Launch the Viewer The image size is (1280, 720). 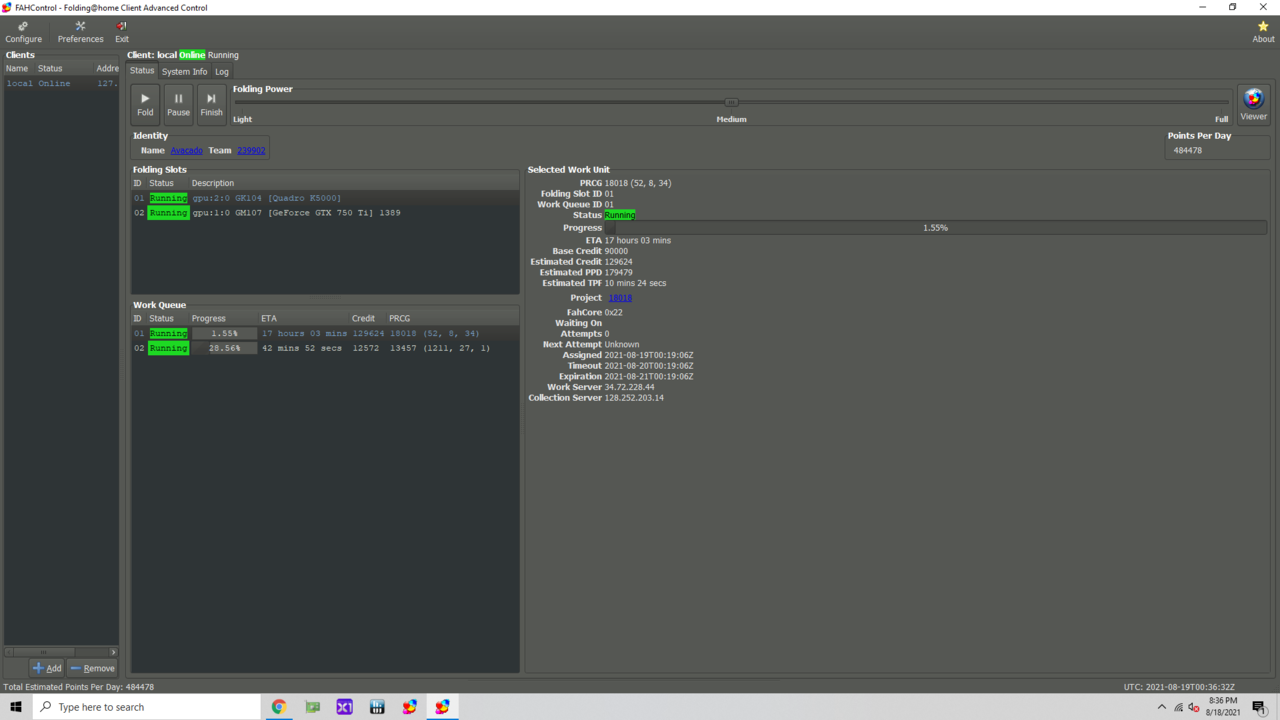(x=1253, y=104)
